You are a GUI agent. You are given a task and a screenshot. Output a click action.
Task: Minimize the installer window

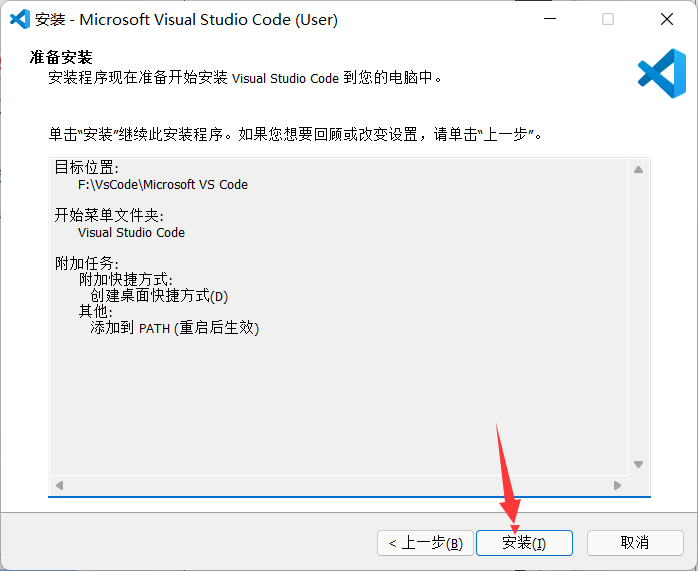pyautogui.click(x=550, y=19)
